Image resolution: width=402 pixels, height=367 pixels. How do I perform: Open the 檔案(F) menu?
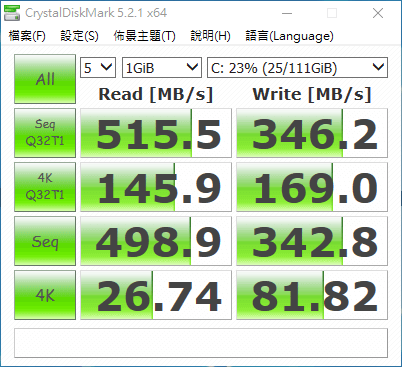point(27,36)
